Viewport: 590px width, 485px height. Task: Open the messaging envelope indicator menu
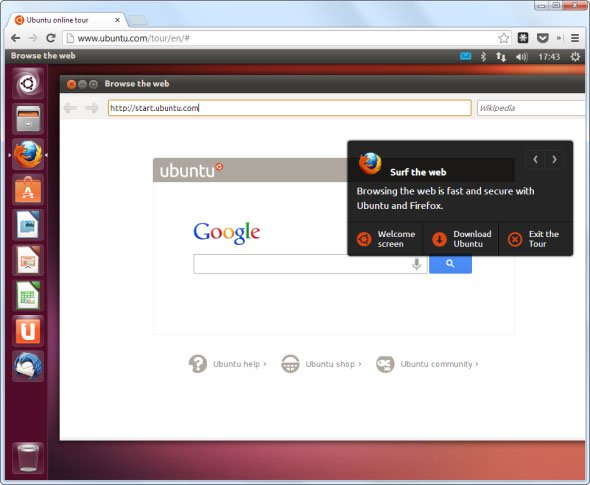[465, 56]
